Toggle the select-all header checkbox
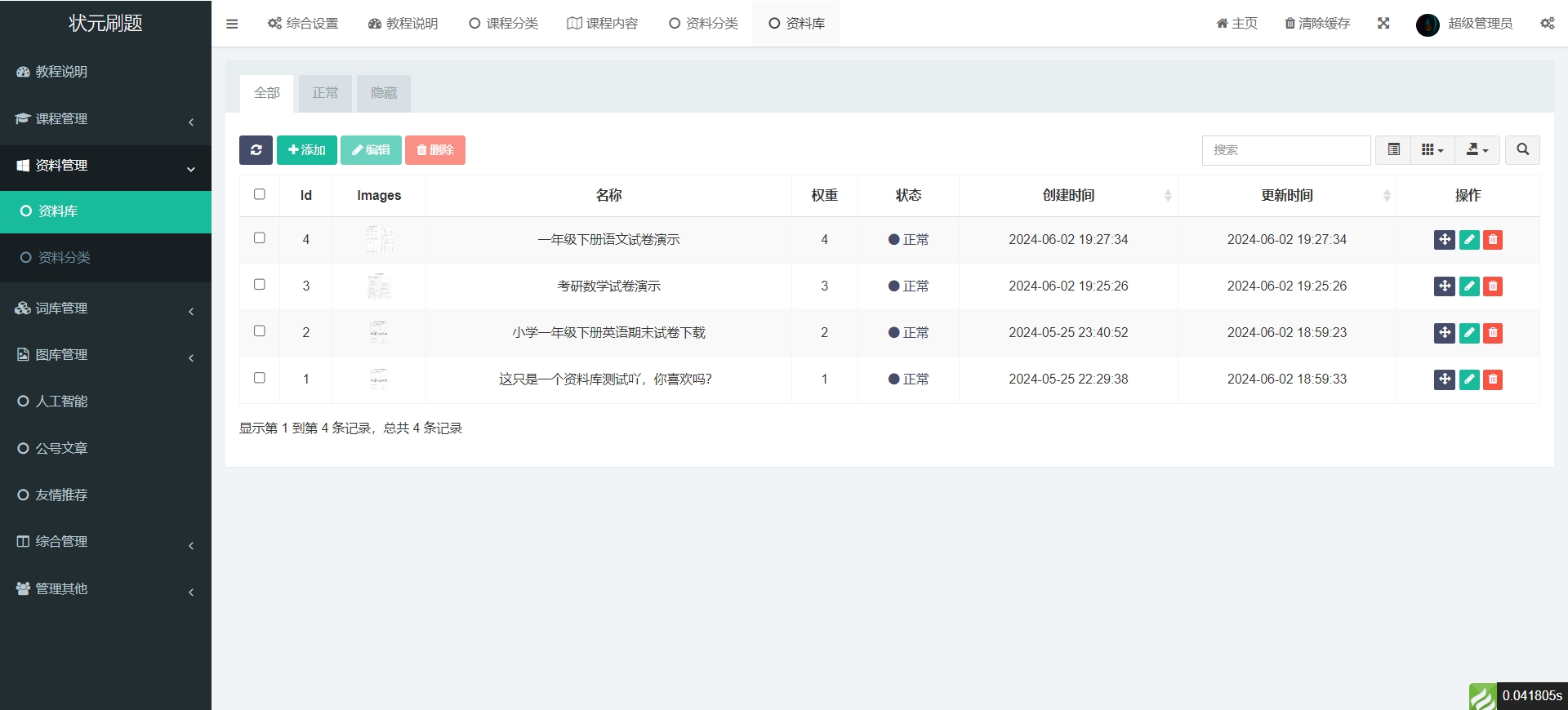 pos(260,194)
